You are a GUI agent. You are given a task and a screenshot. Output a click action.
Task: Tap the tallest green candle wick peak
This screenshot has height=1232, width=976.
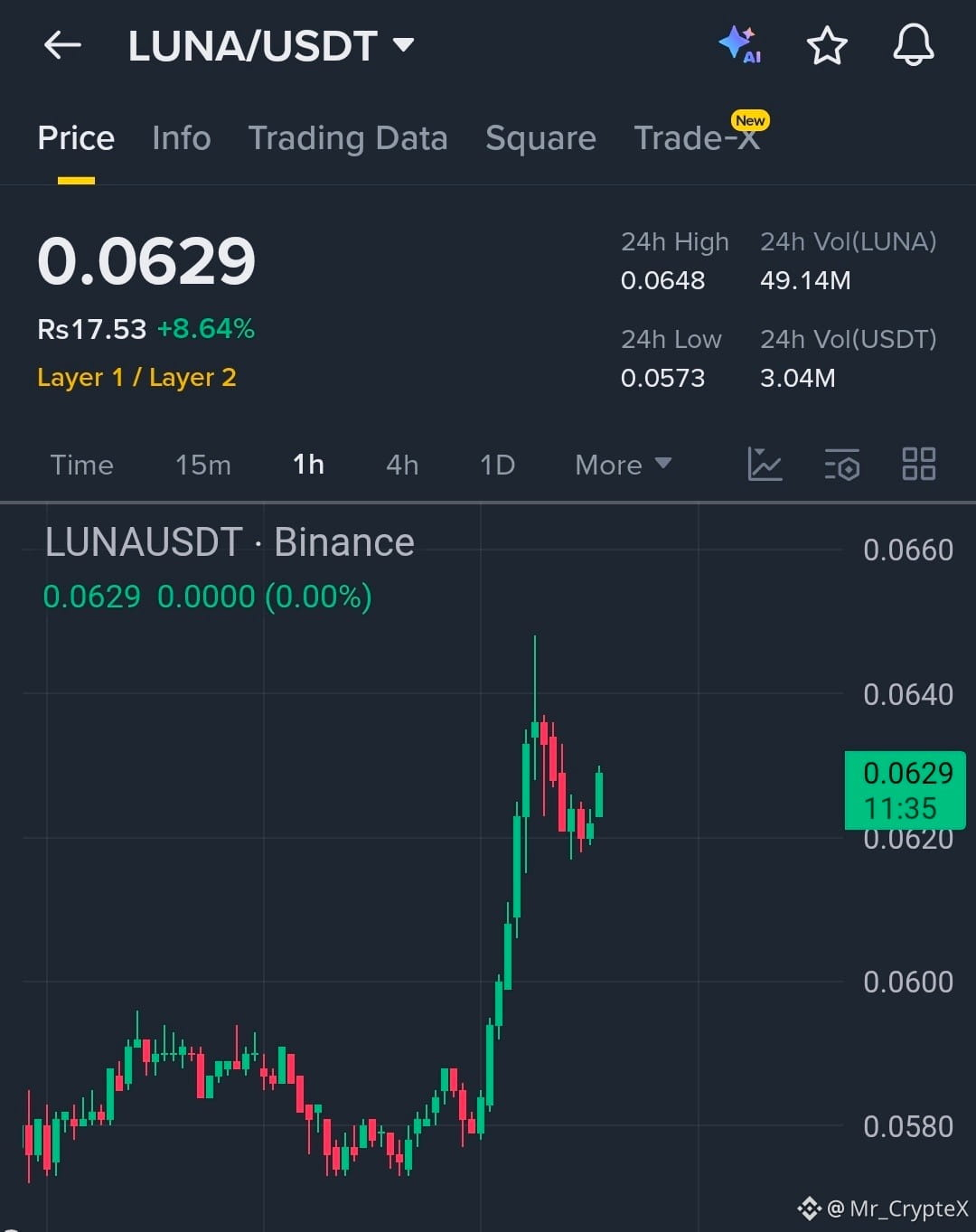(535, 637)
